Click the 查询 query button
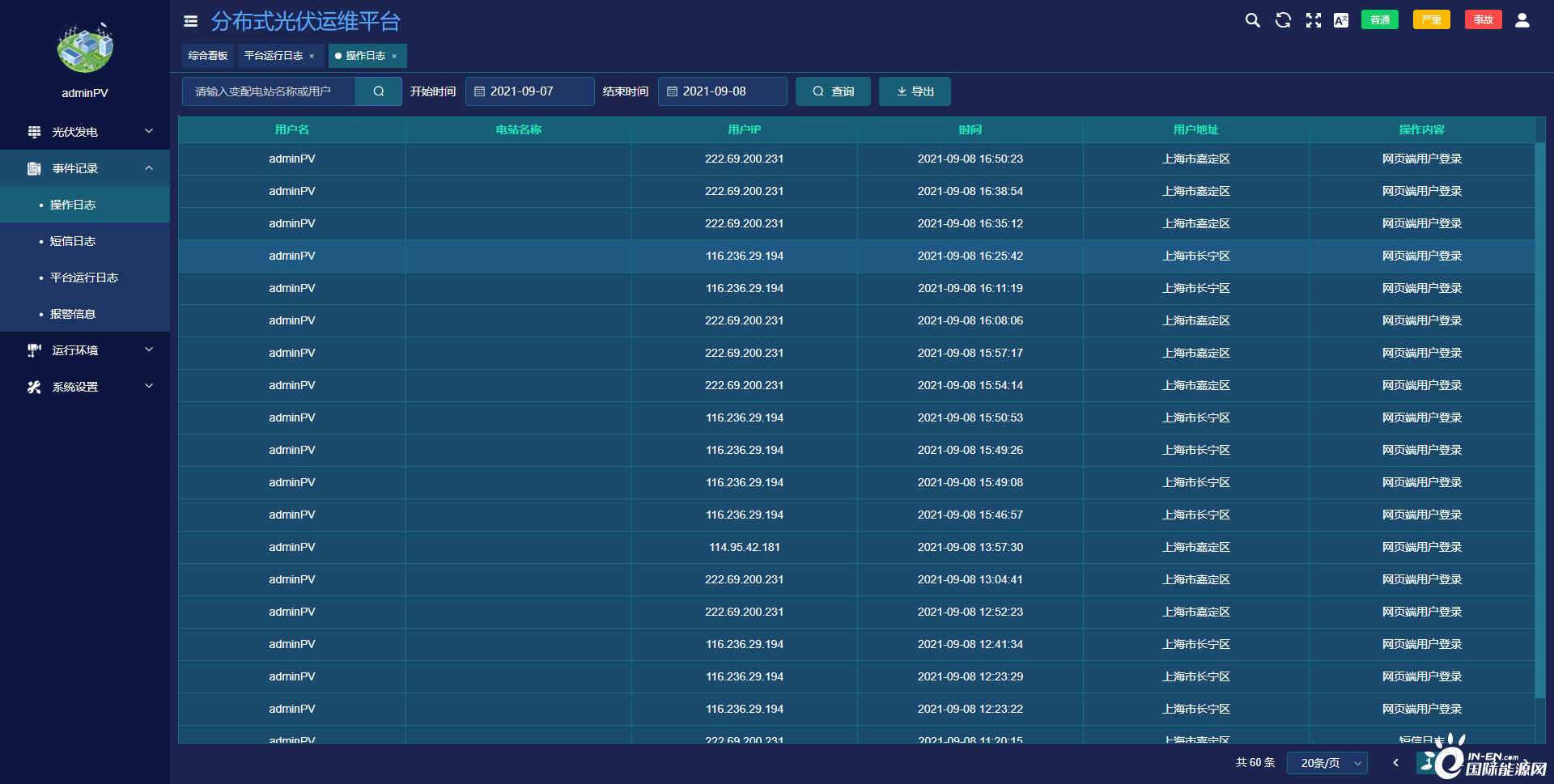 pyautogui.click(x=833, y=91)
